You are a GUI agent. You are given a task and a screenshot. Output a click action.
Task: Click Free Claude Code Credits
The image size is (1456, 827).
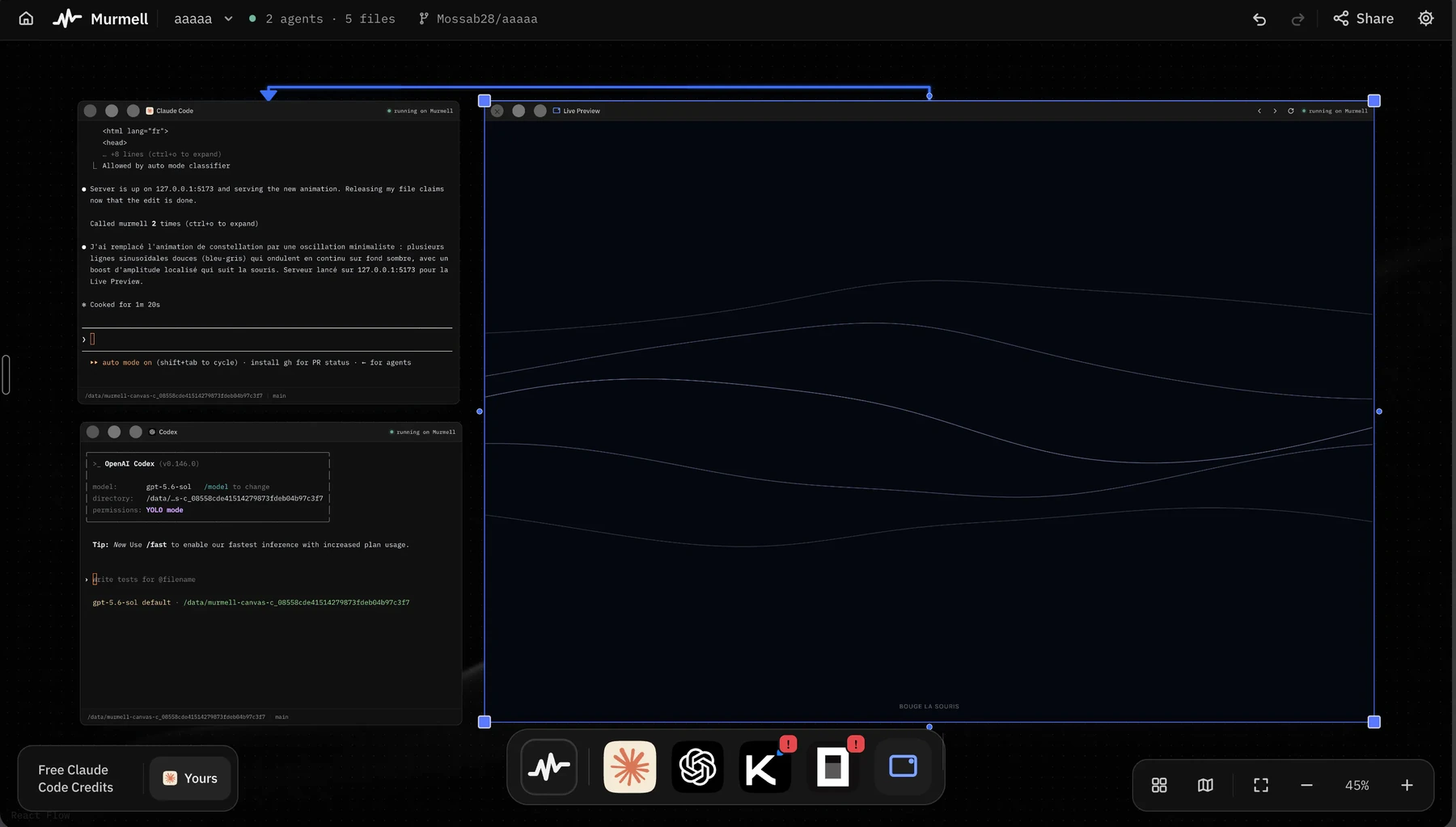tap(75, 778)
